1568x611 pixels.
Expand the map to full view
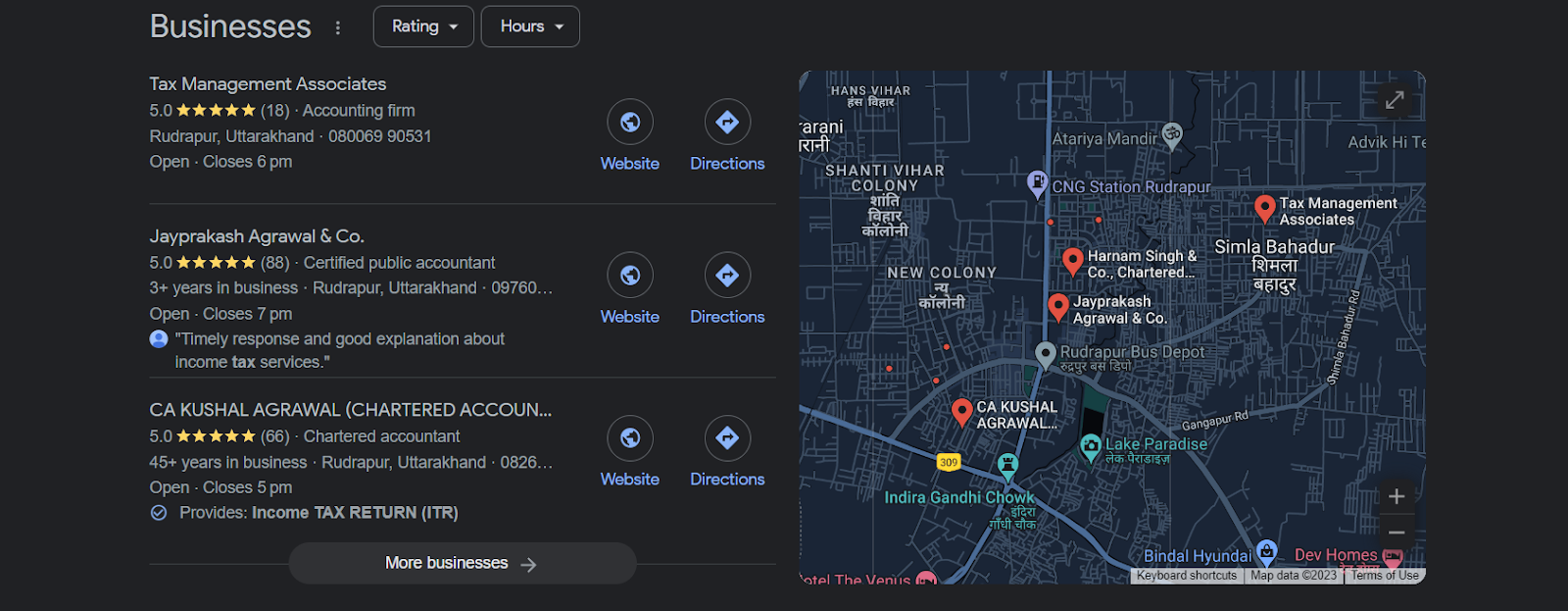click(1395, 100)
